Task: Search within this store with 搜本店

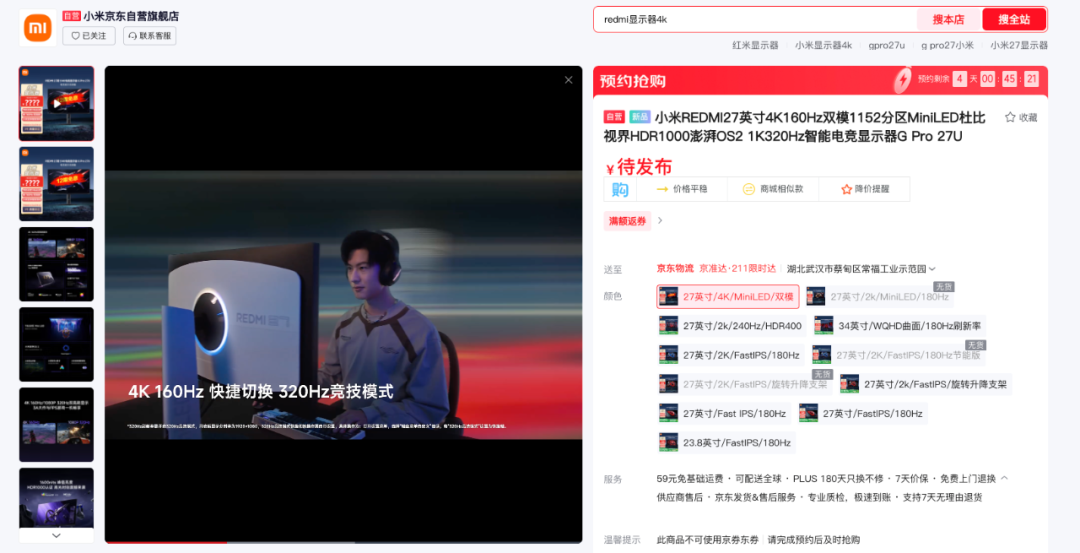Action: 948,19
